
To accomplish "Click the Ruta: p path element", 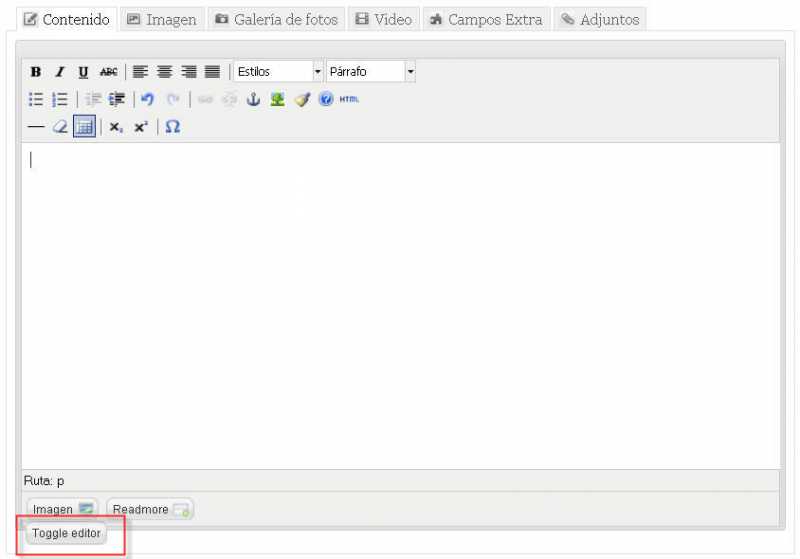I will tap(60, 481).
